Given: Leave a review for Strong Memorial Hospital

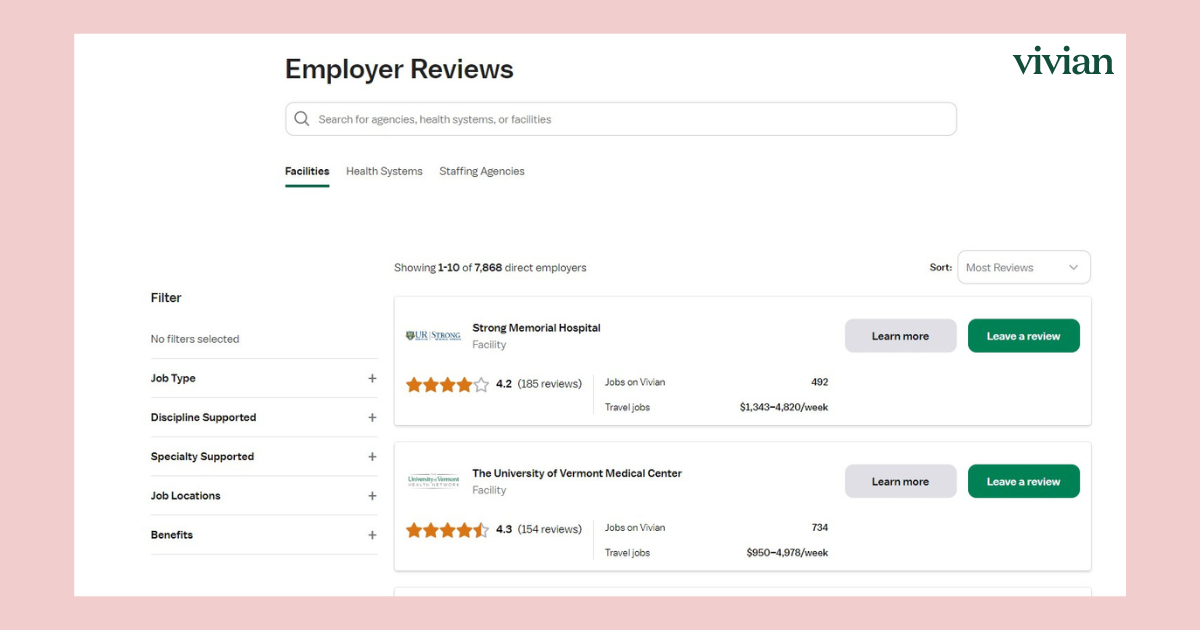Looking at the screenshot, I should point(1023,336).
